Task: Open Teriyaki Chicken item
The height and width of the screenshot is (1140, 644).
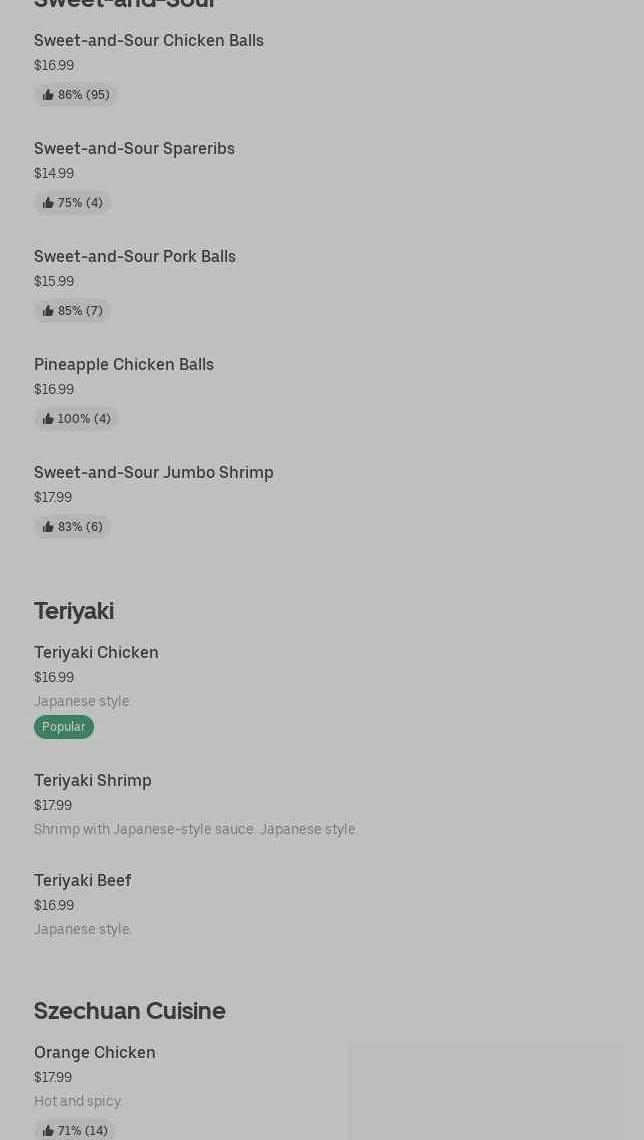Action: 96,653
